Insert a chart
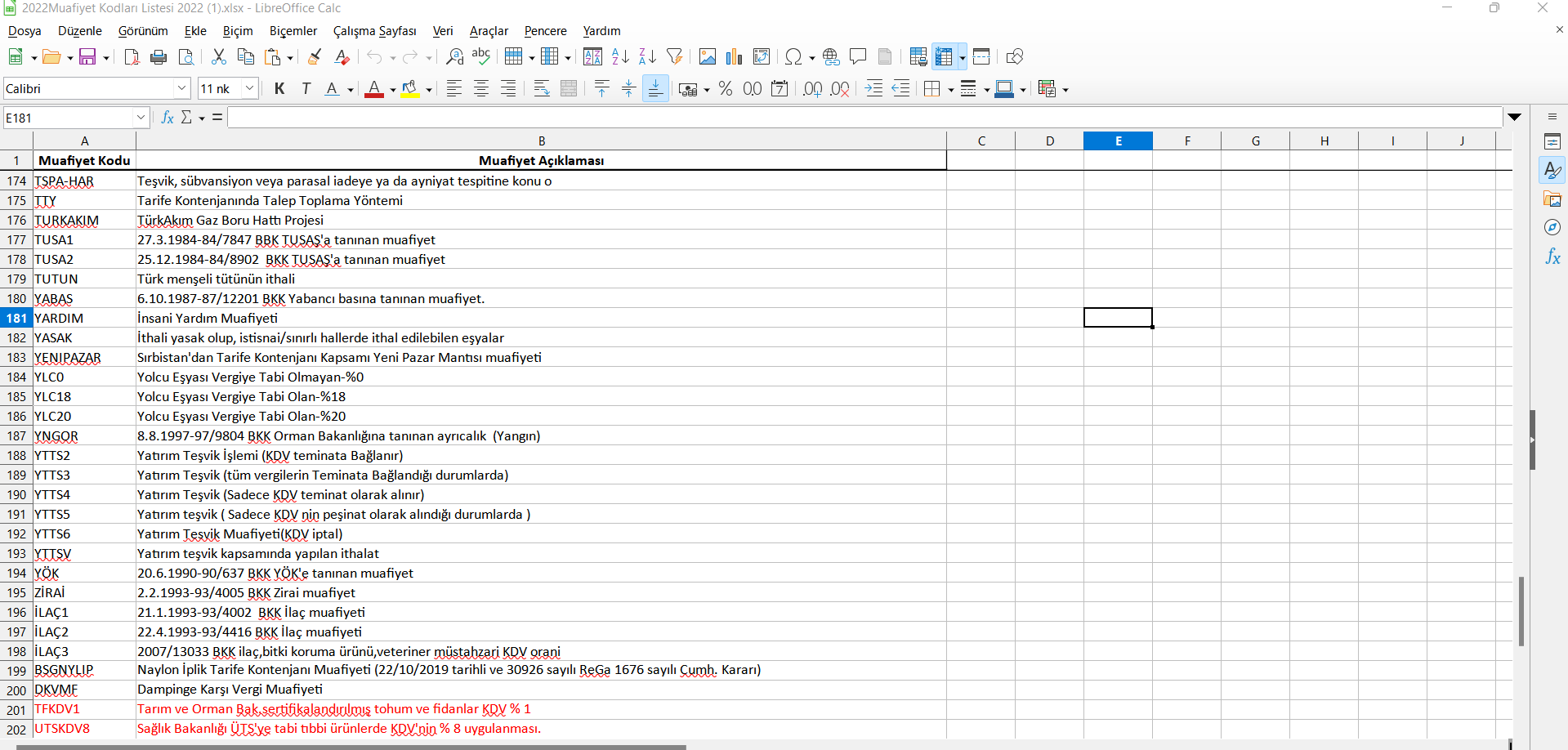 pos(734,56)
